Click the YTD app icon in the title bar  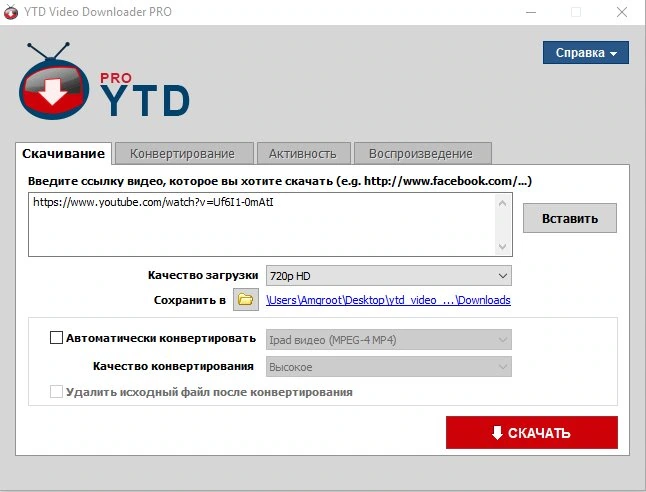11,12
